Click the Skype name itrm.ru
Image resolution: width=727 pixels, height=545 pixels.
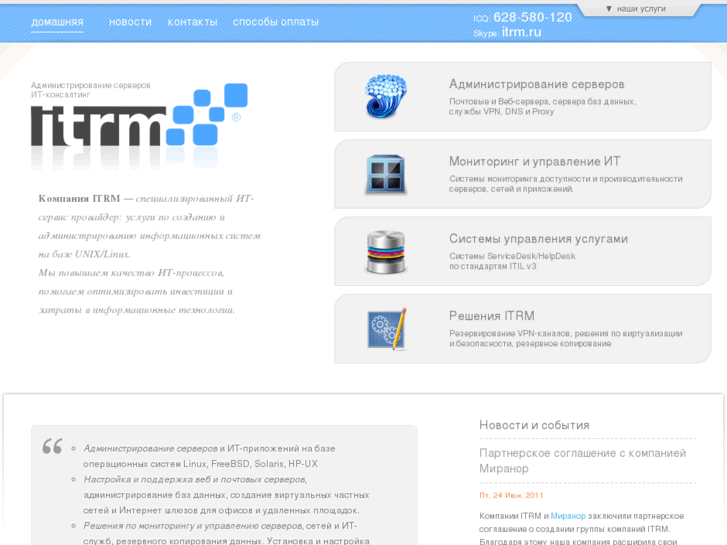pyautogui.click(x=521, y=32)
